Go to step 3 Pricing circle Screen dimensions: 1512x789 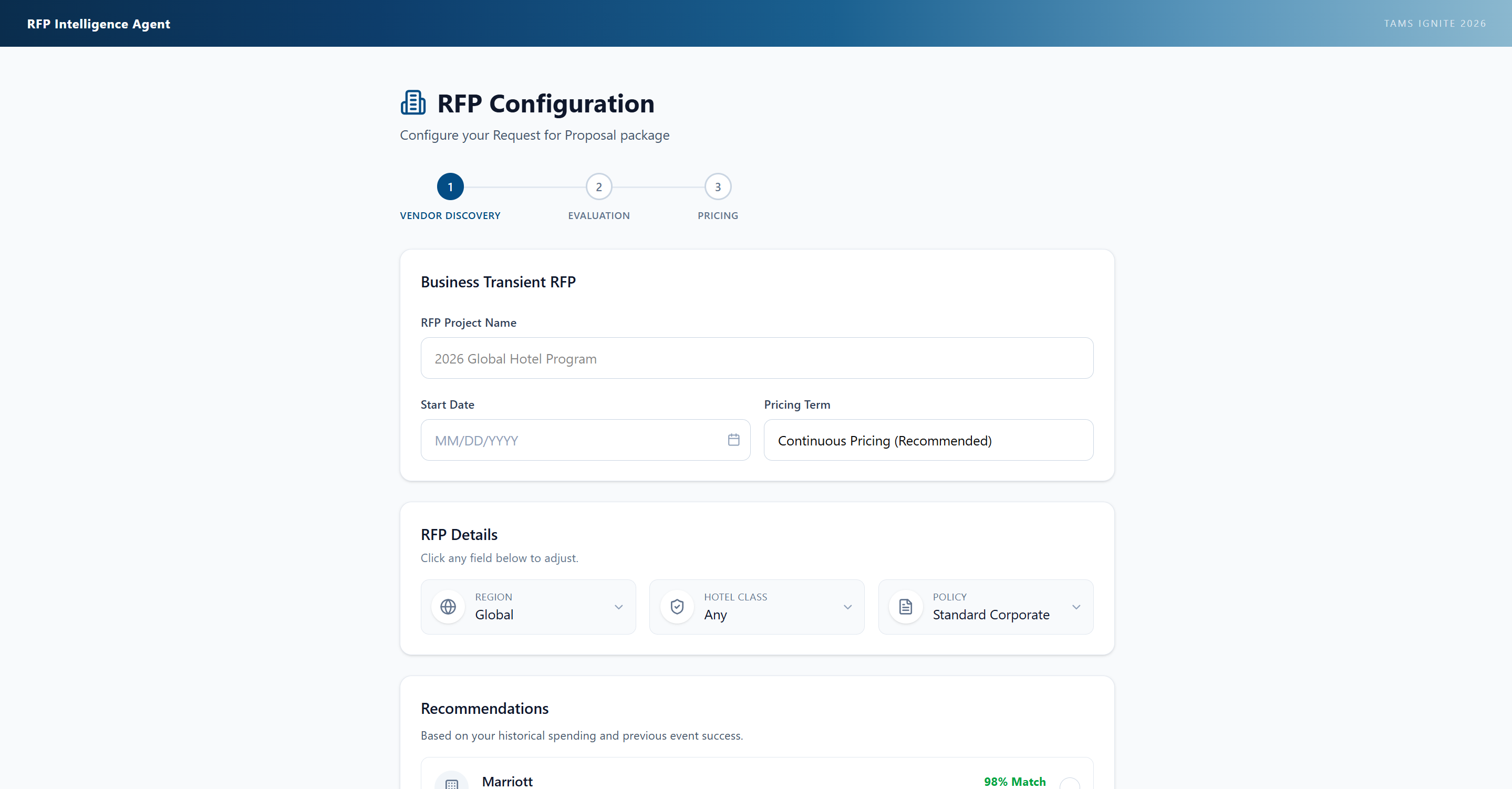click(x=718, y=186)
